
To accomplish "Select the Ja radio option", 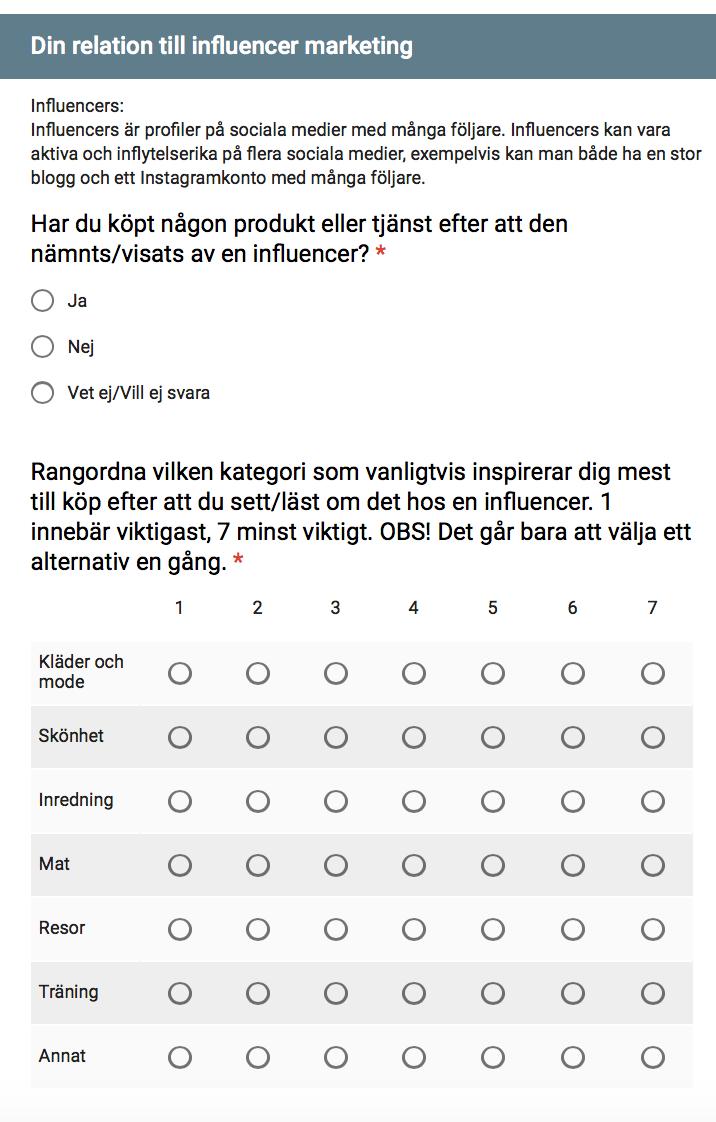I will pos(43,301).
